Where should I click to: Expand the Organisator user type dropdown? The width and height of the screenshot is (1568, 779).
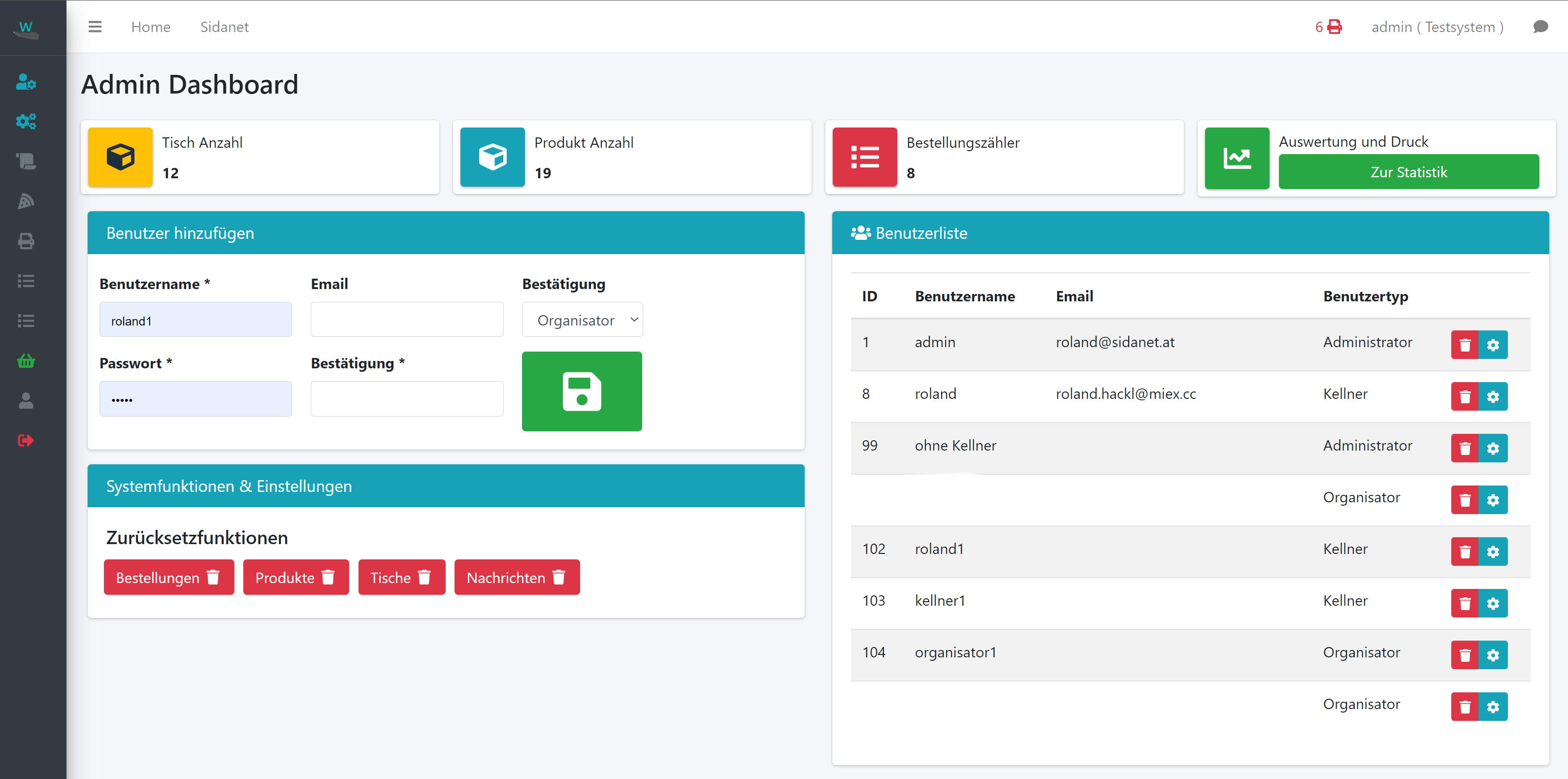[582, 320]
